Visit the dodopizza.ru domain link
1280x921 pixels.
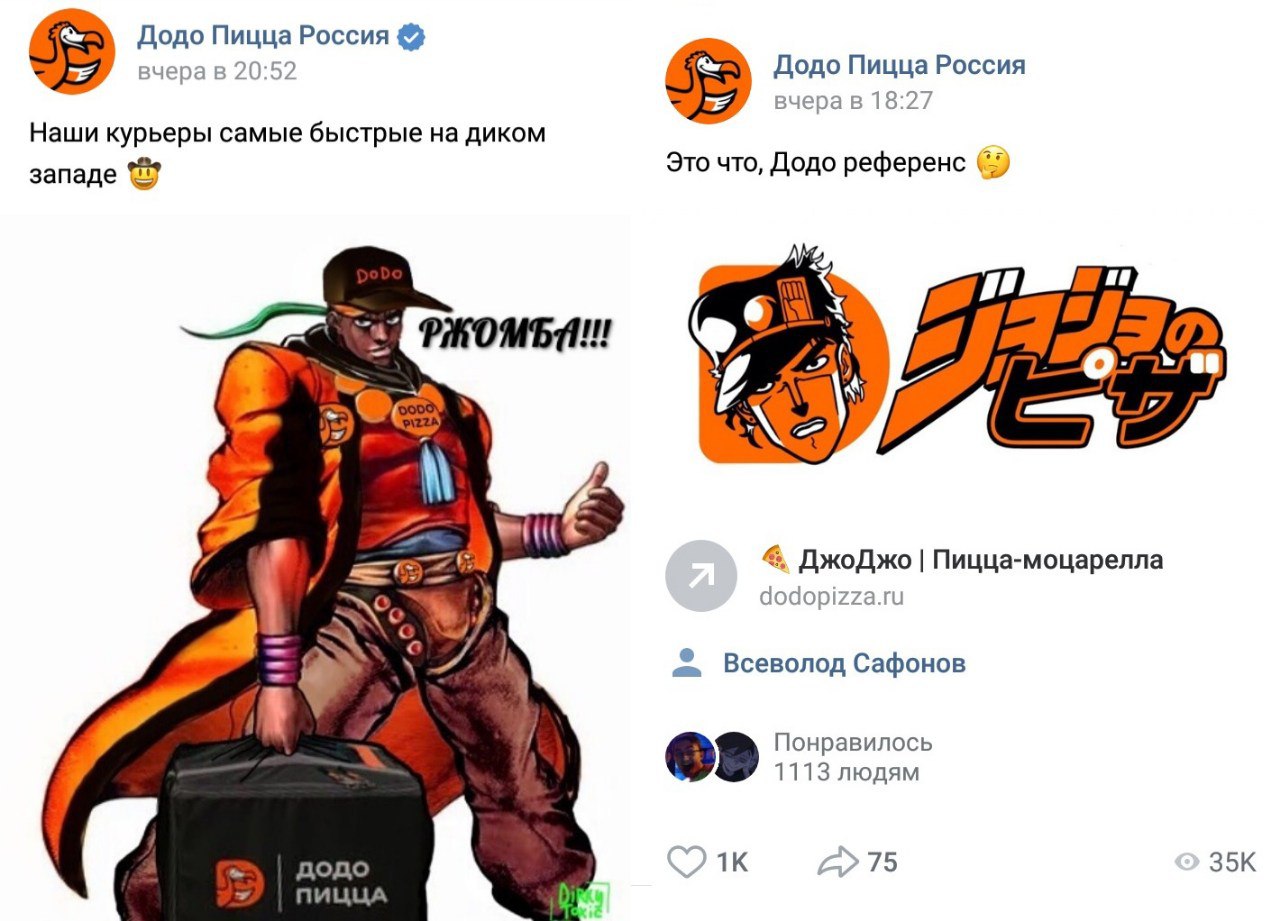[832, 597]
